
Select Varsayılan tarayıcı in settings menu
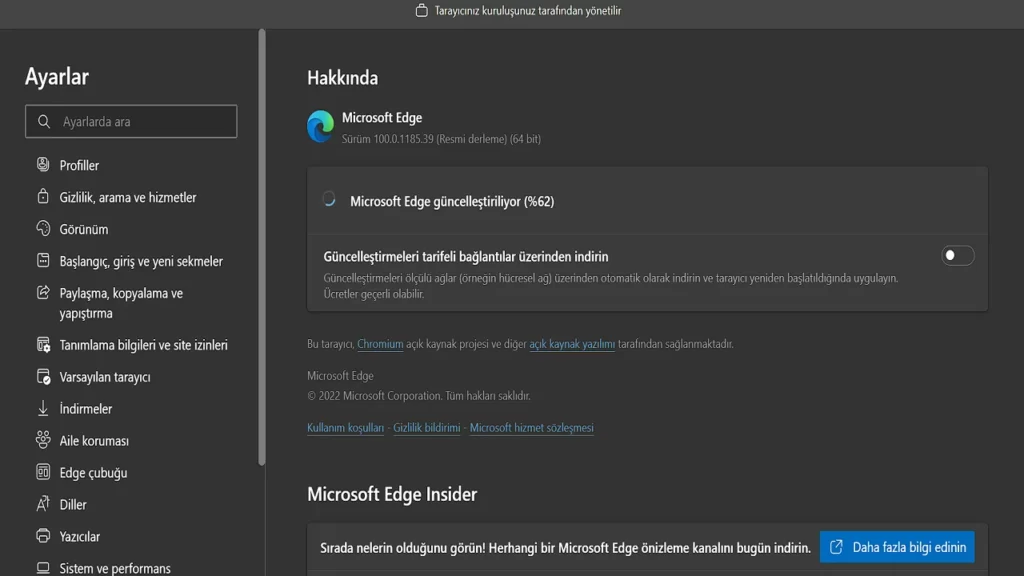pos(105,377)
